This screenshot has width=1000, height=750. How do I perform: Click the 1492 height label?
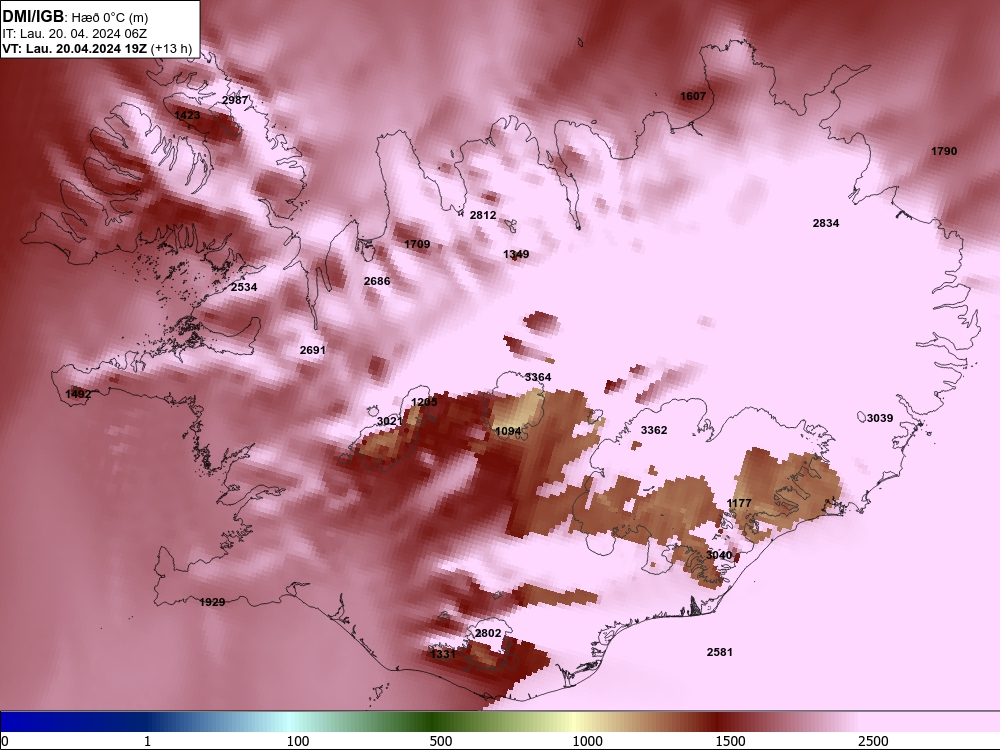tap(78, 394)
